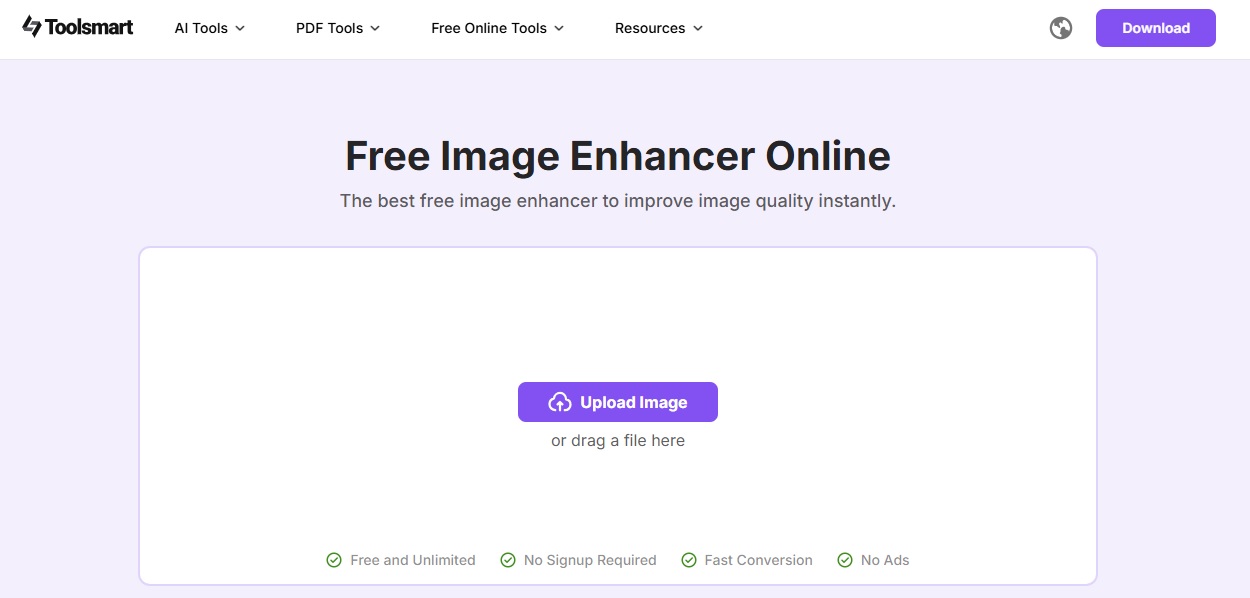Click the Free and Unlimited checkmark icon
The image size is (1250, 598).
pos(334,560)
